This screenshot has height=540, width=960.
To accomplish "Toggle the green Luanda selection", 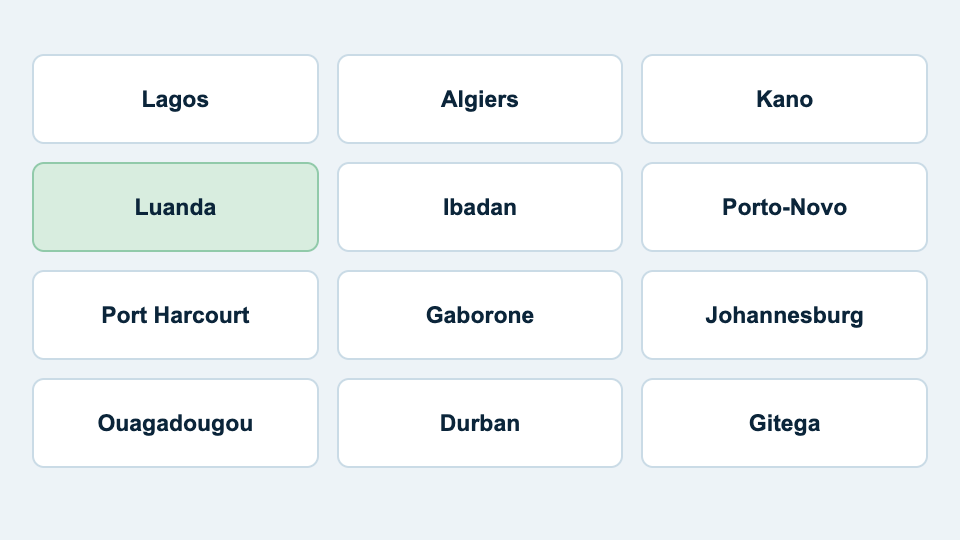I will click(175, 207).
